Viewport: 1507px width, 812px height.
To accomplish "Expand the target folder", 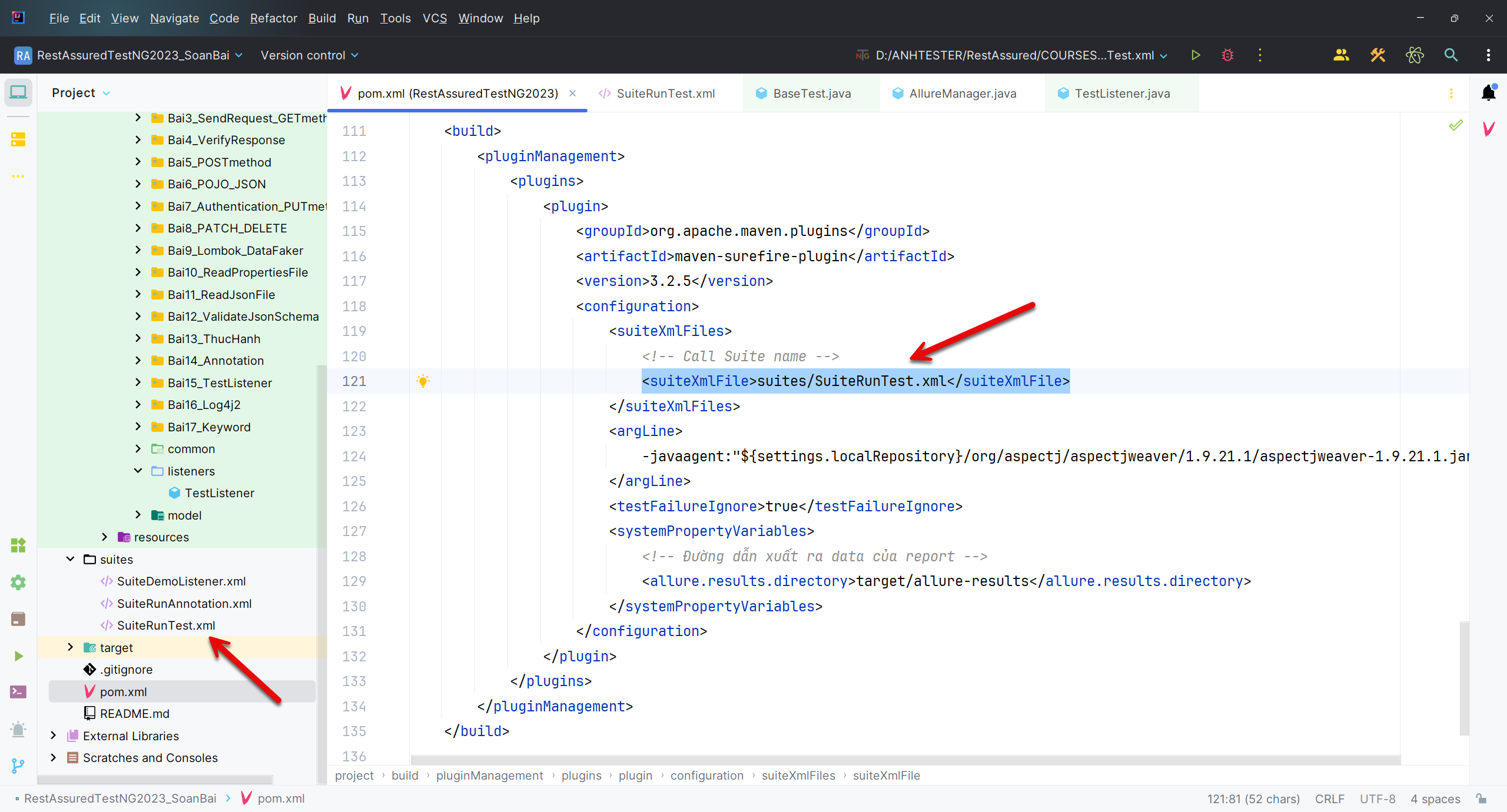I will [70, 647].
